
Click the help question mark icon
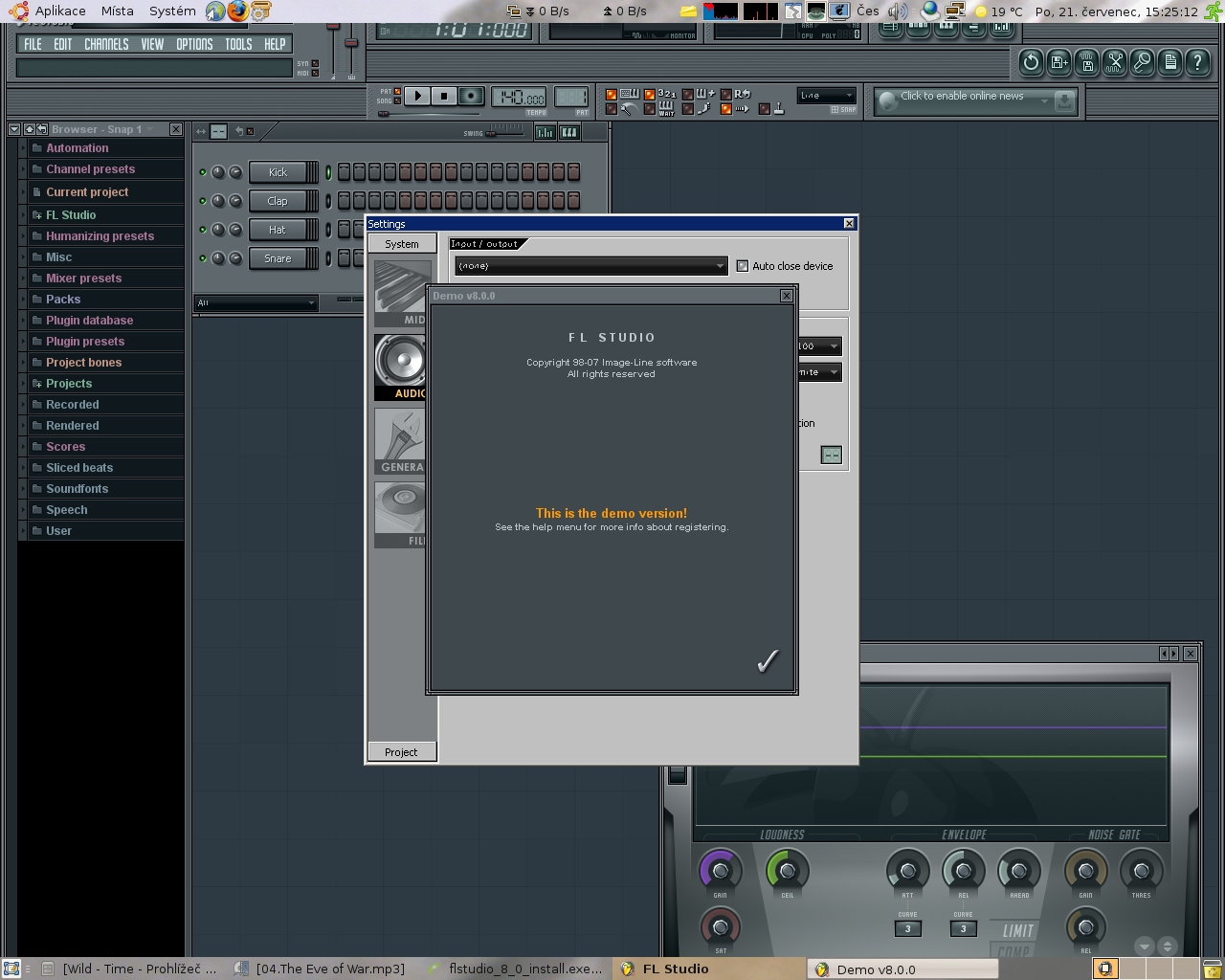point(1197,63)
